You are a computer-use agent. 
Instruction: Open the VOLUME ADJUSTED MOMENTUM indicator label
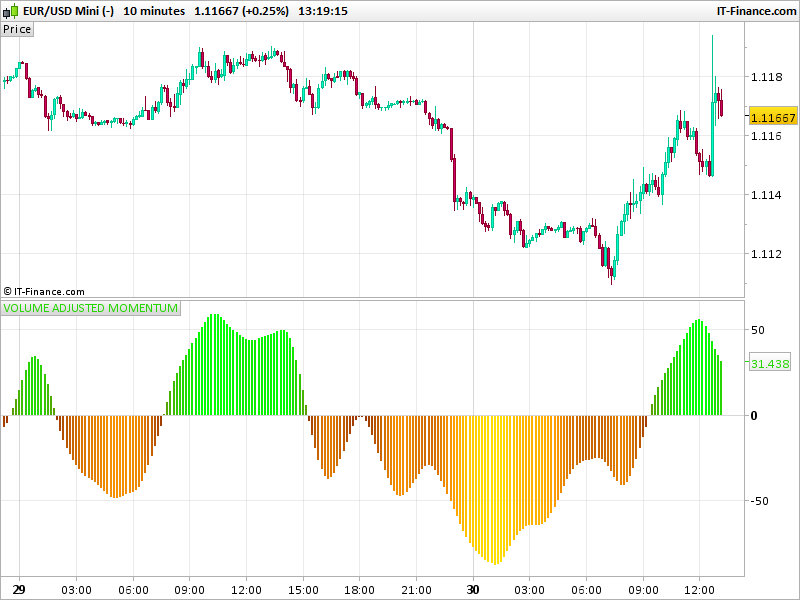coord(90,308)
